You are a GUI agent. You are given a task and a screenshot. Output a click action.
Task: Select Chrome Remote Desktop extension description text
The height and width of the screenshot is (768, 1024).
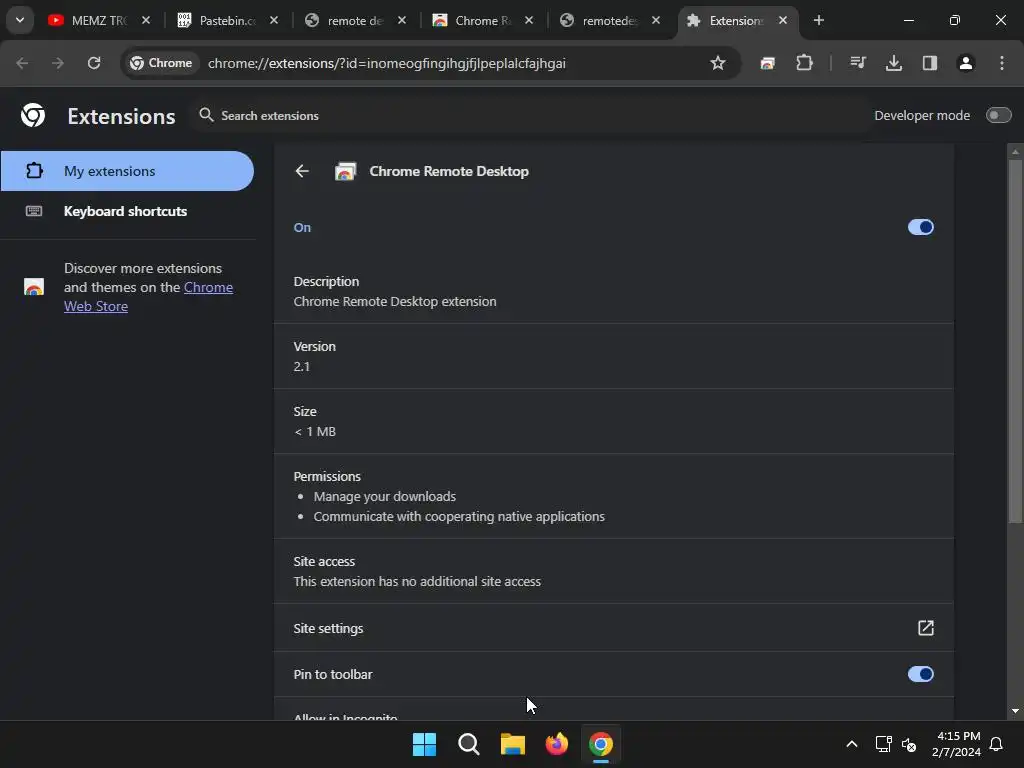pos(395,302)
